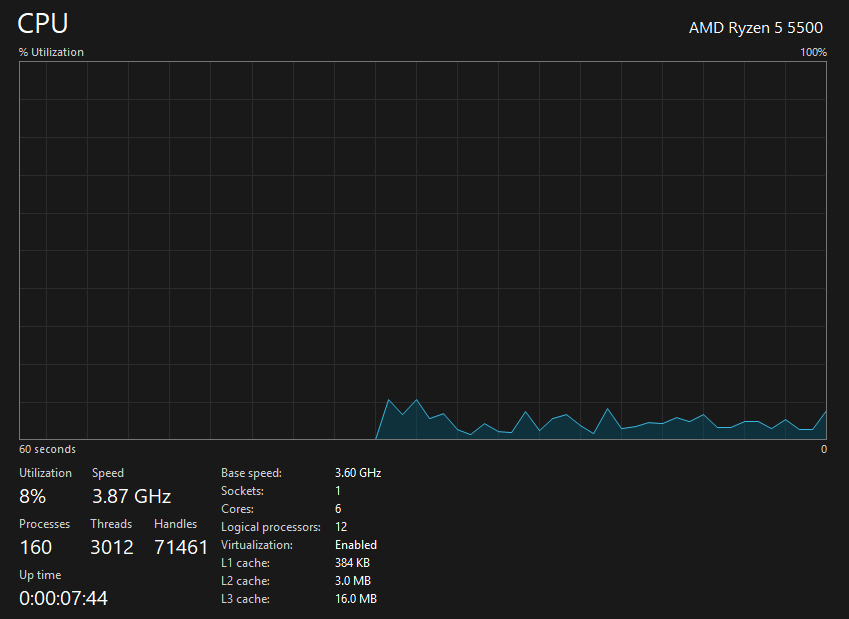
Task: Click the % Utilization graph label
Action: click(51, 52)
